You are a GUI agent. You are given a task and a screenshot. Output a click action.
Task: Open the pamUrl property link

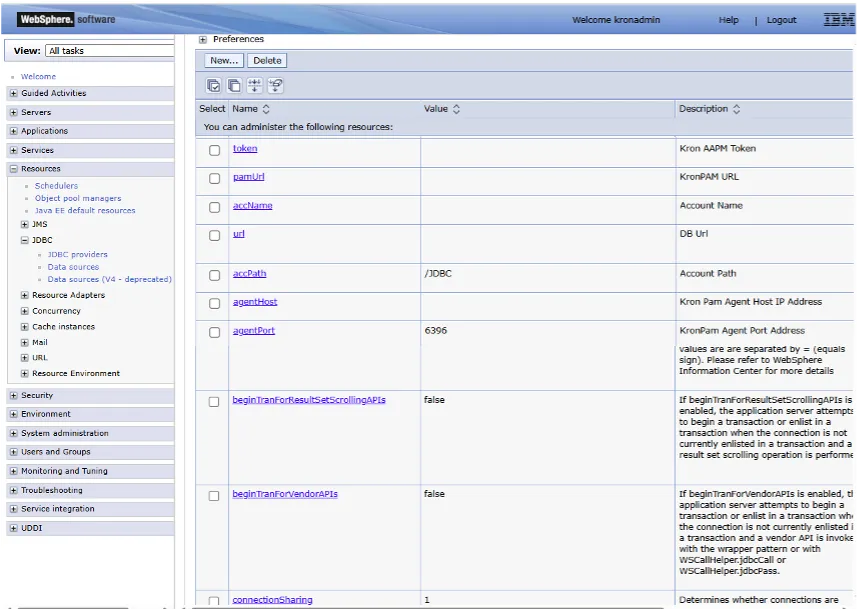point(249,177)
